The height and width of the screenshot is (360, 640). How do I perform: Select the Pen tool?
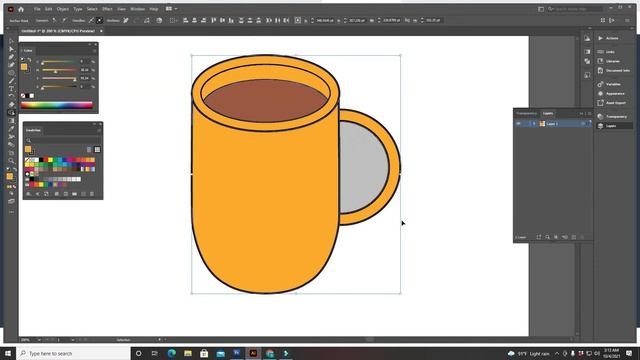[x=11, y=57]
